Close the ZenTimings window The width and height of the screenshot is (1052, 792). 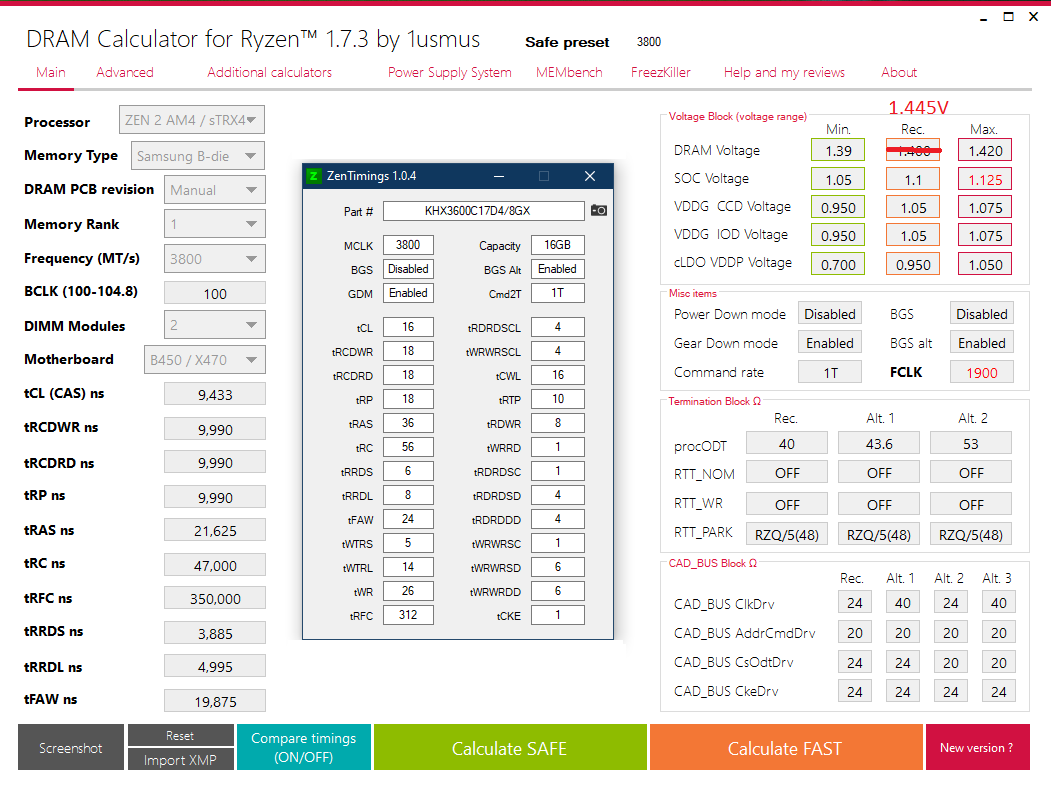(590, 176)
